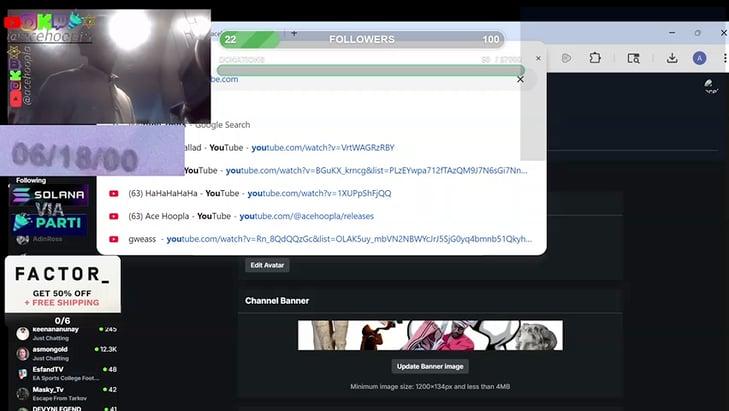
Task: Click the Escape From Tarkov category text
Action: tap(60, 398)
